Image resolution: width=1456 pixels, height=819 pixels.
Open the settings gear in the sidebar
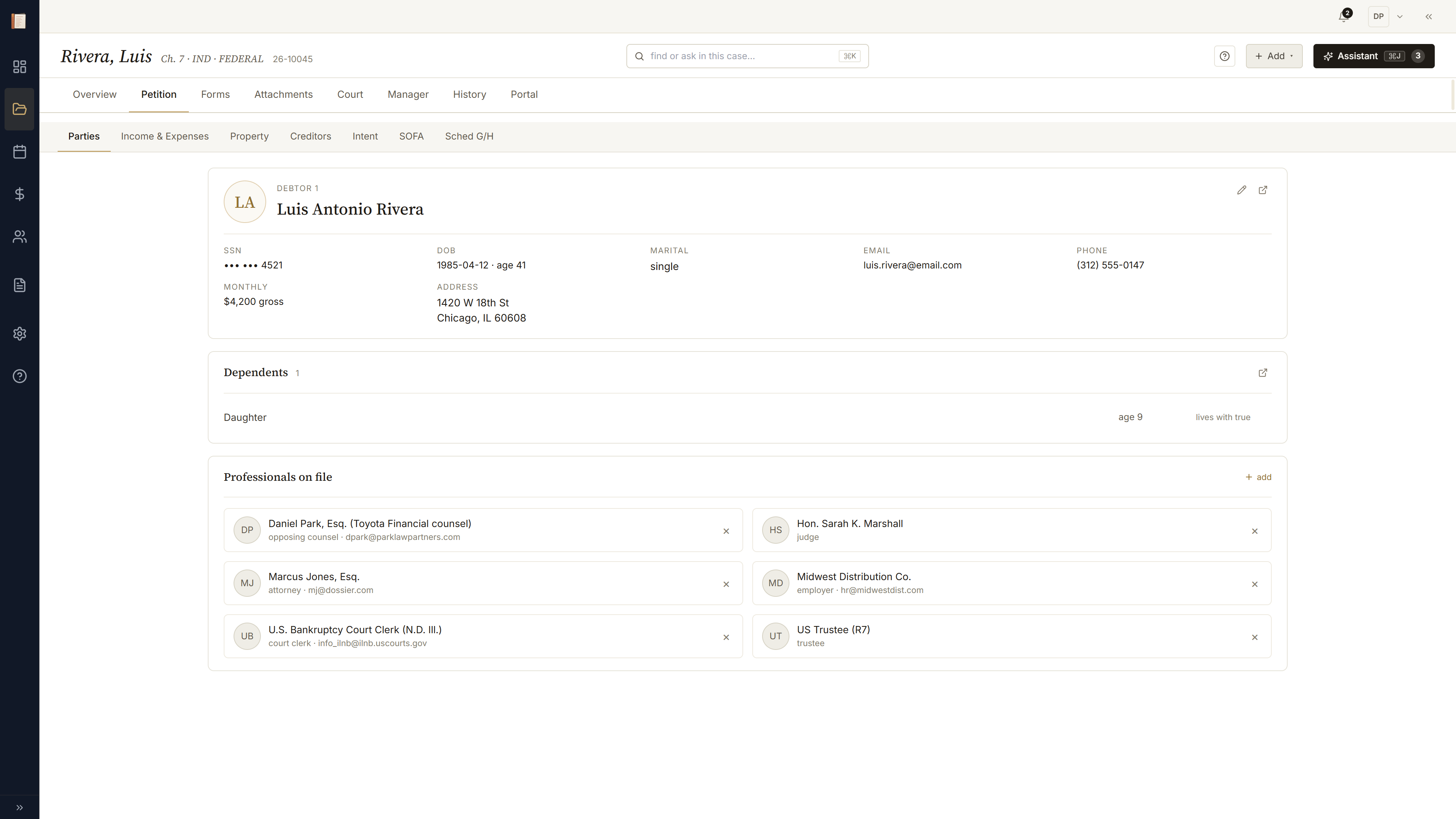[19, 334]
